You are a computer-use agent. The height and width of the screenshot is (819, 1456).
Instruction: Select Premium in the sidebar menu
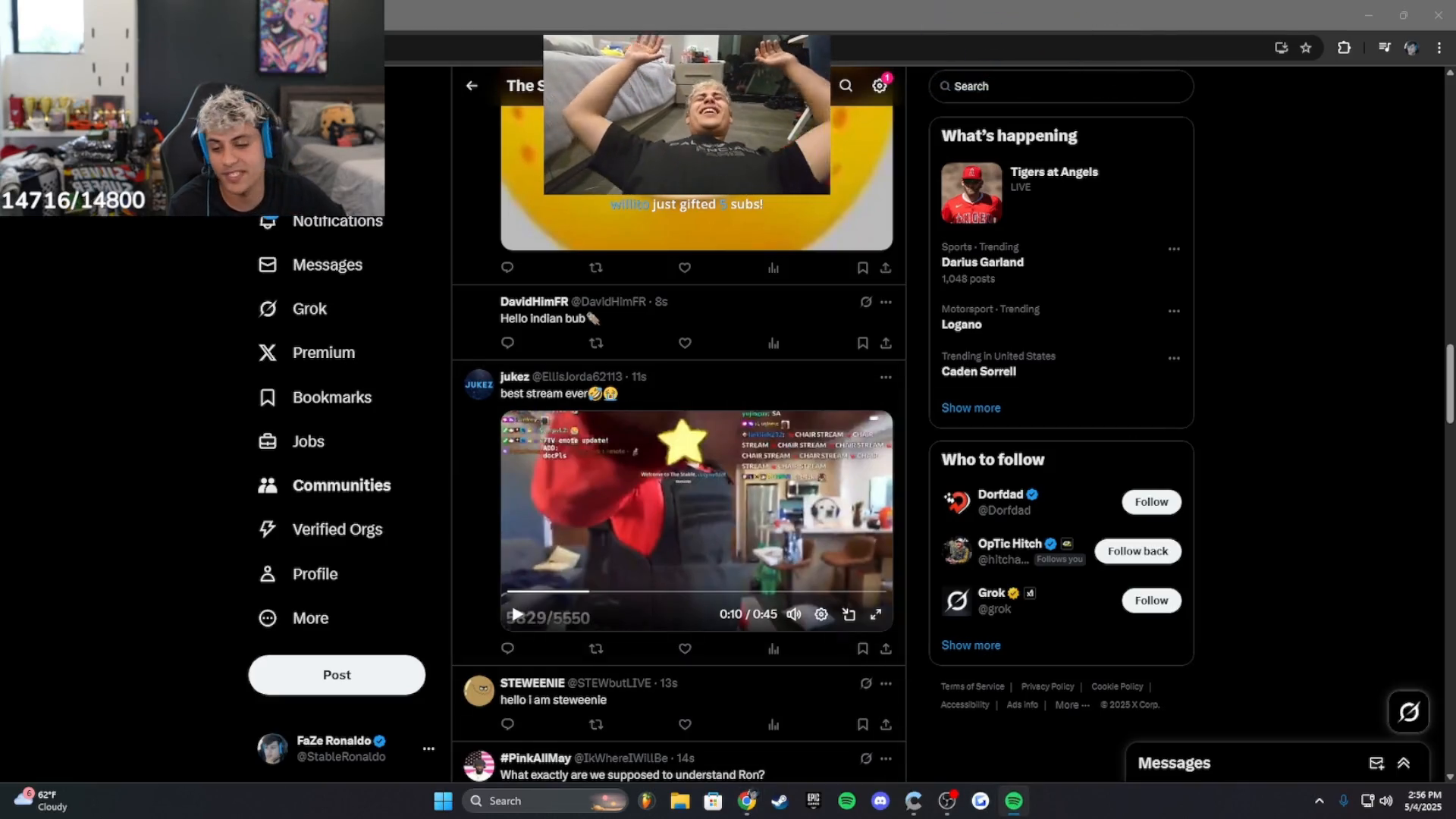click(x=324, y=353)
